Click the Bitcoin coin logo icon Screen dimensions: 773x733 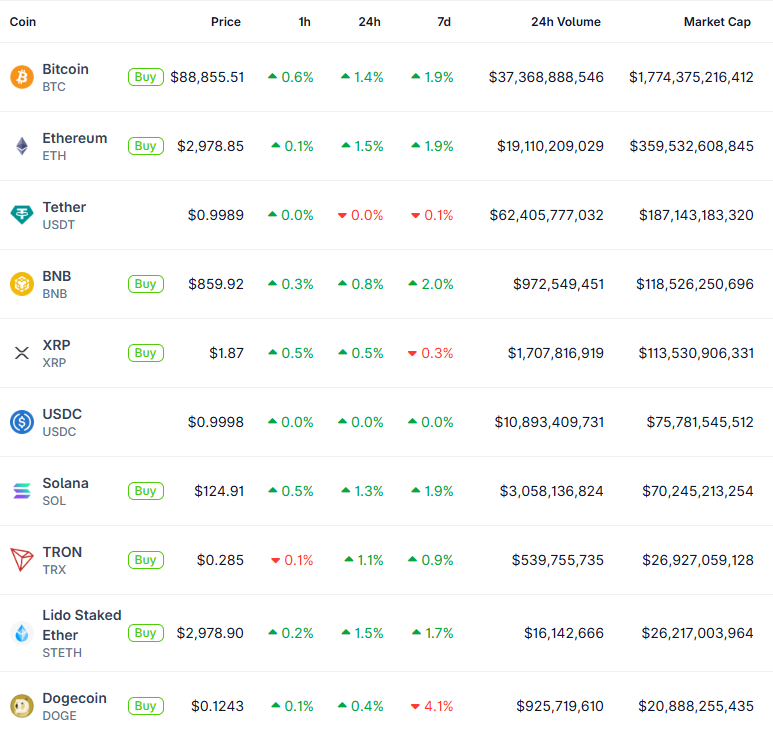click(21, 77)
